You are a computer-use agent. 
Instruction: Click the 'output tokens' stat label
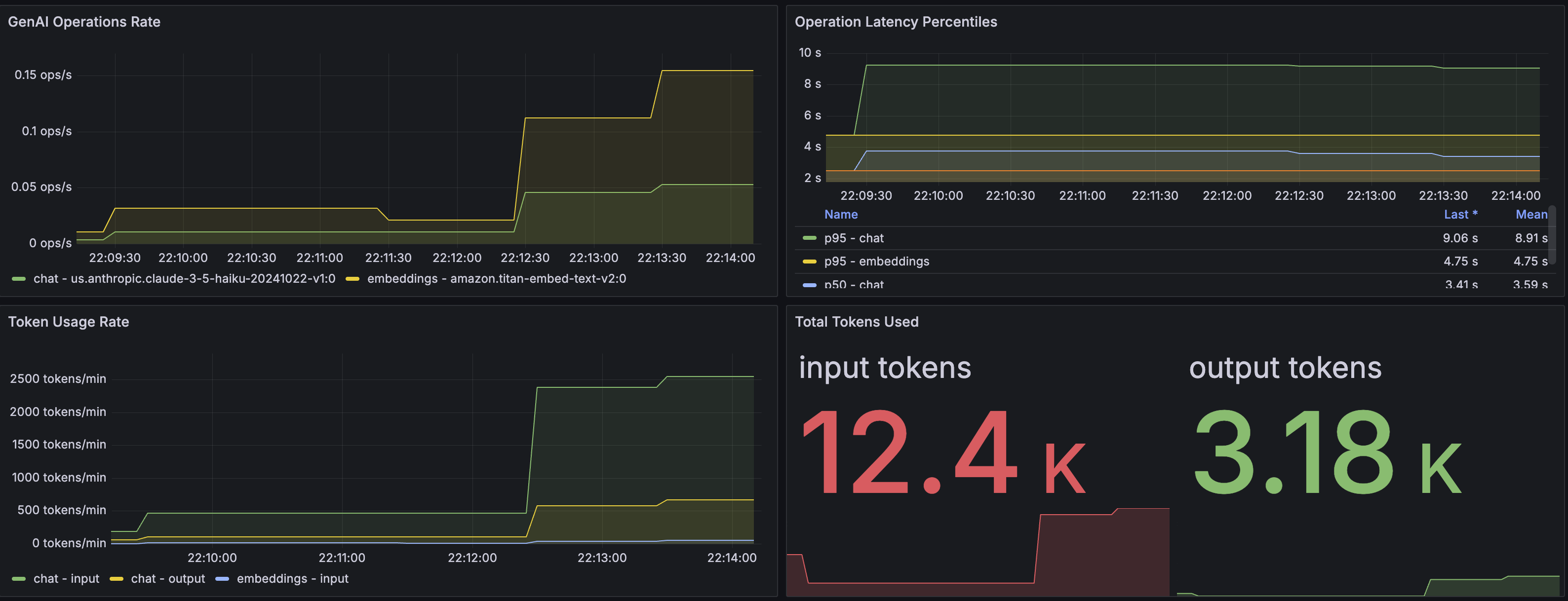click(x=1285, y=368)
